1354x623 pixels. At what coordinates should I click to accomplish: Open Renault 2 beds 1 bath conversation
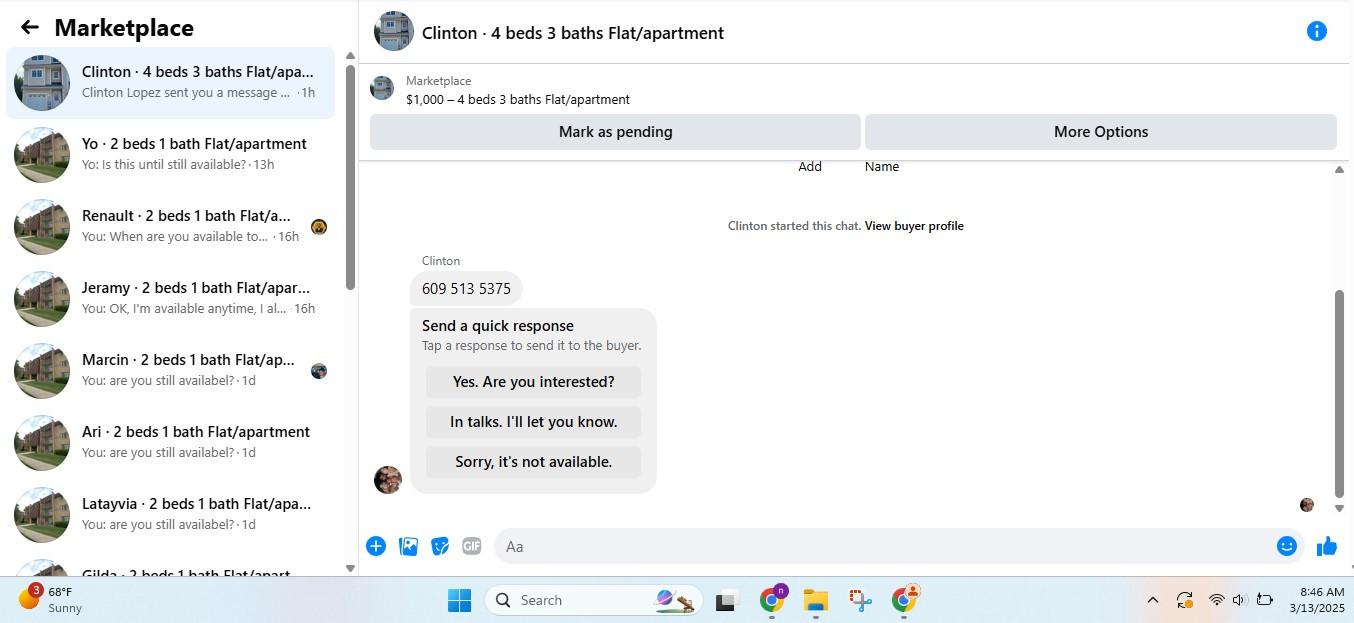170,227
